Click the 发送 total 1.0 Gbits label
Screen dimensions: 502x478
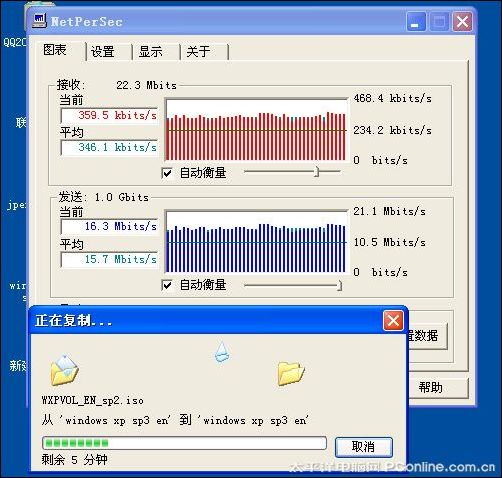pos(122,197)
